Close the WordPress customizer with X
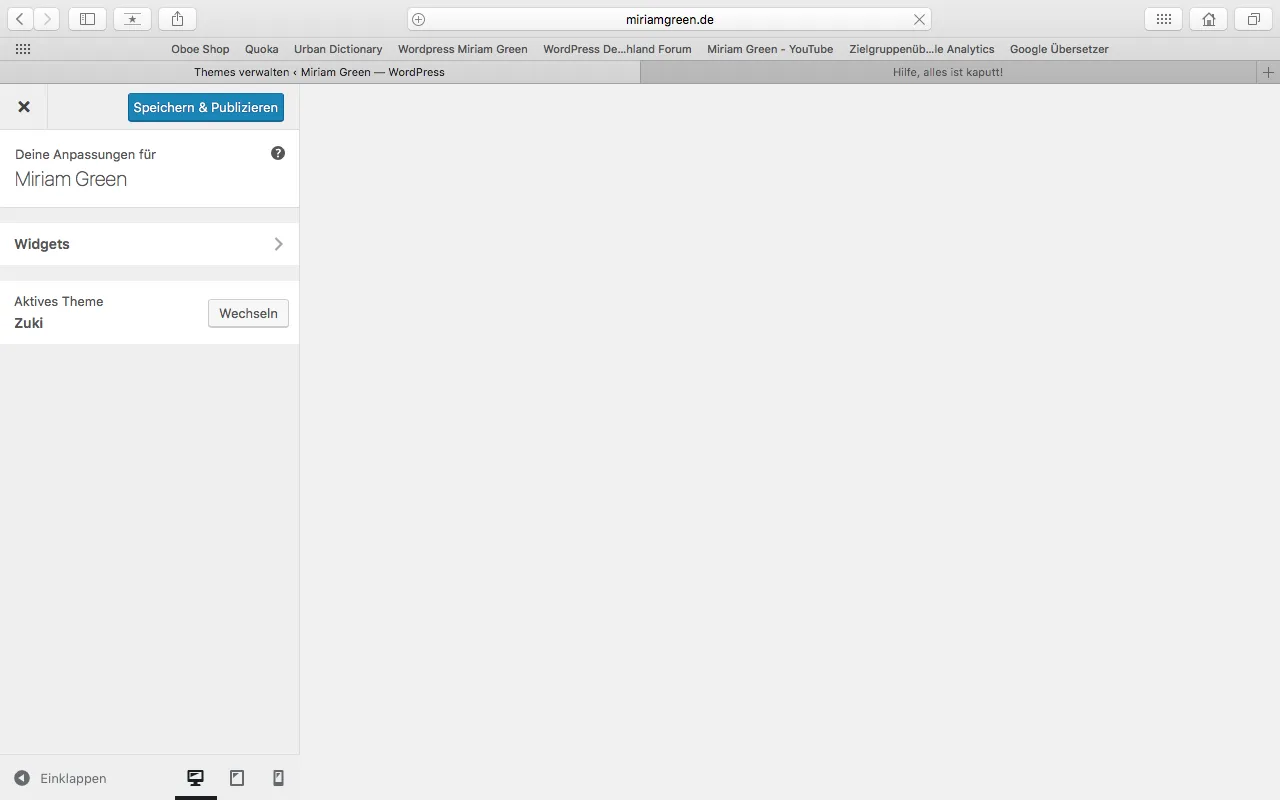Image resolution: width=1280 pixels, height=800 pixels. click(24, 107)
